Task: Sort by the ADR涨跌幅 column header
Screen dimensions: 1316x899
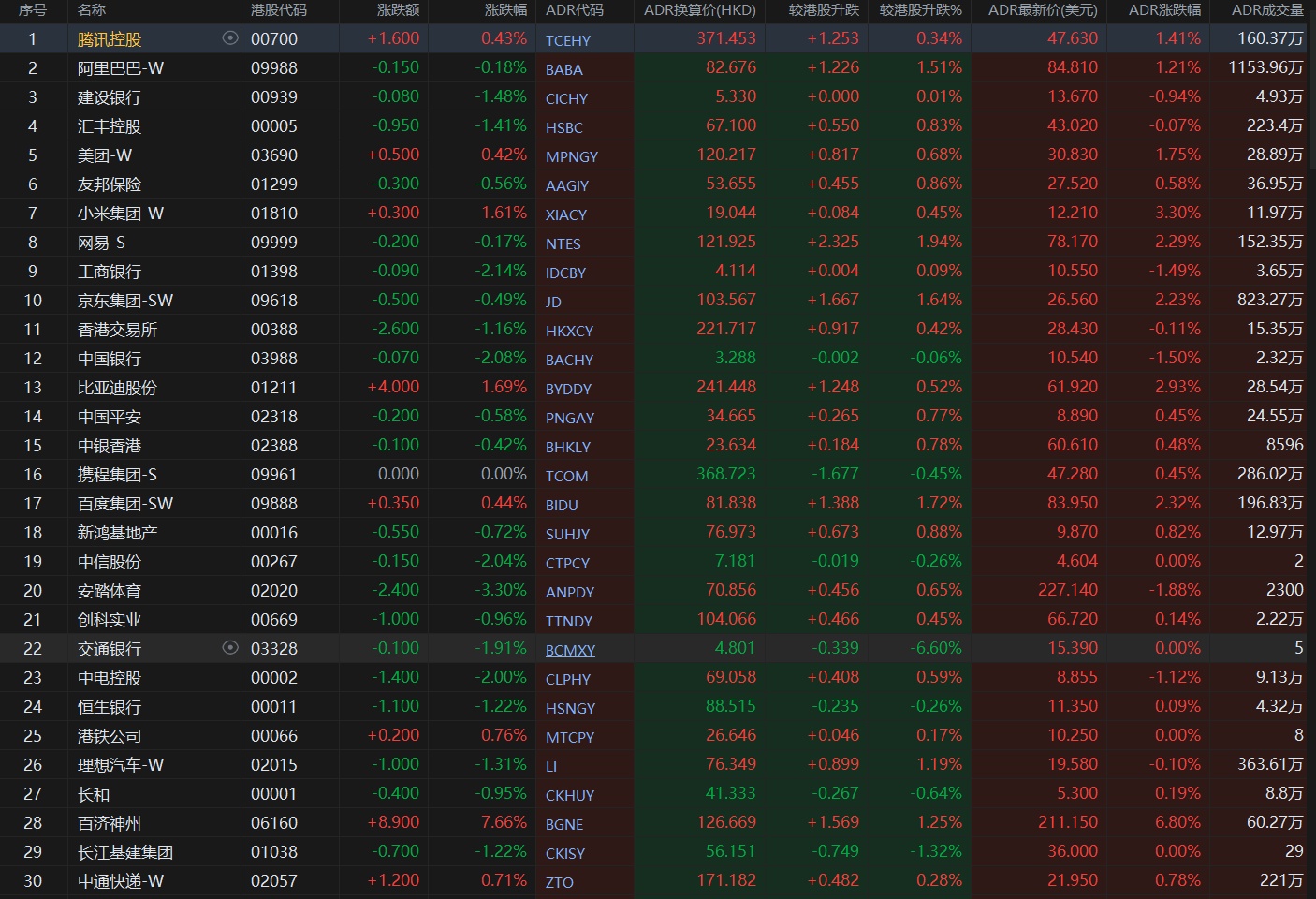Action: point(1164,10)
